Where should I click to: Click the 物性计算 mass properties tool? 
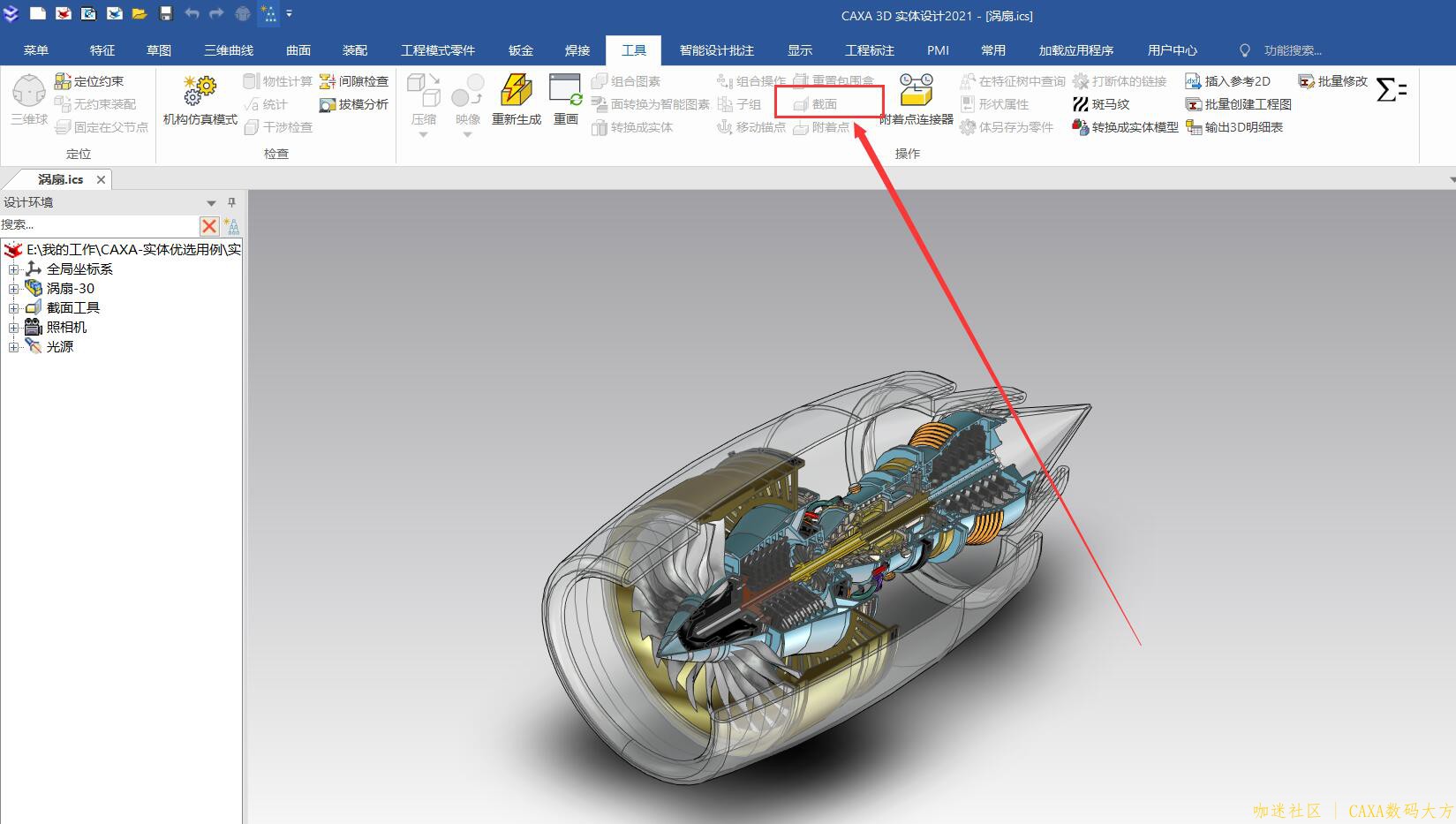(x=278, y=81)
